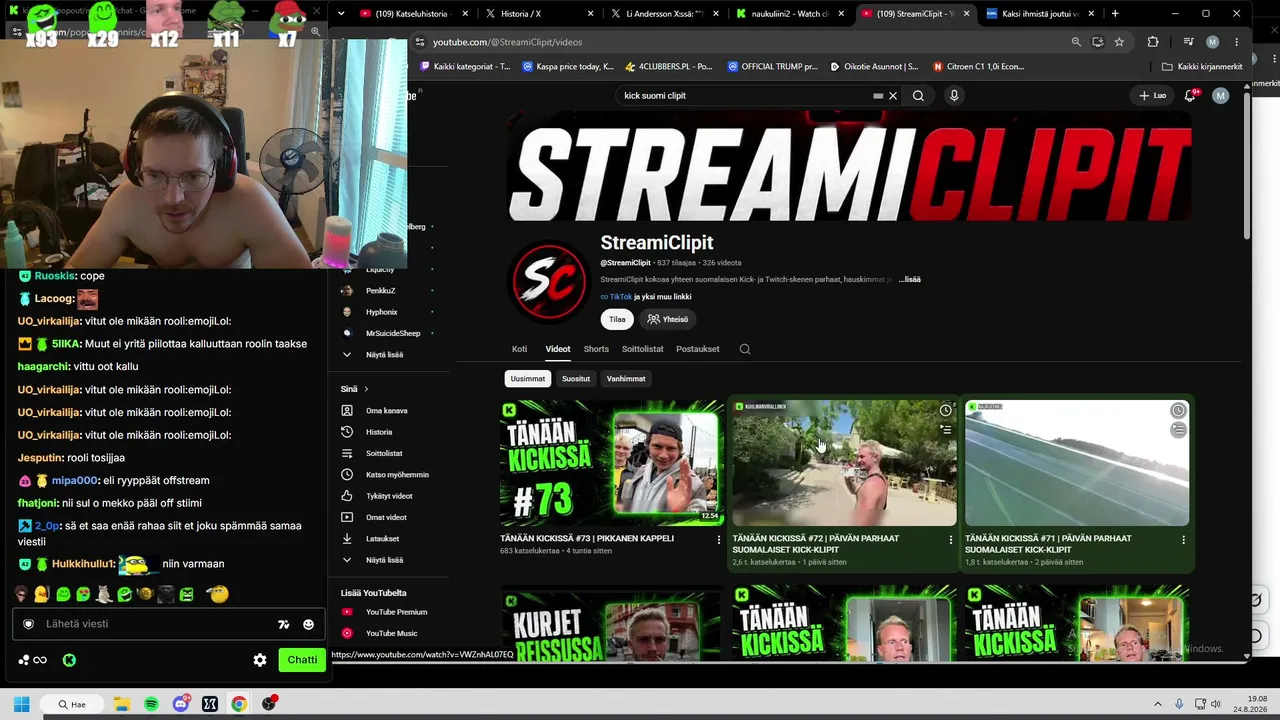Open File Explorer from the taskbar

tap(122, 704)
